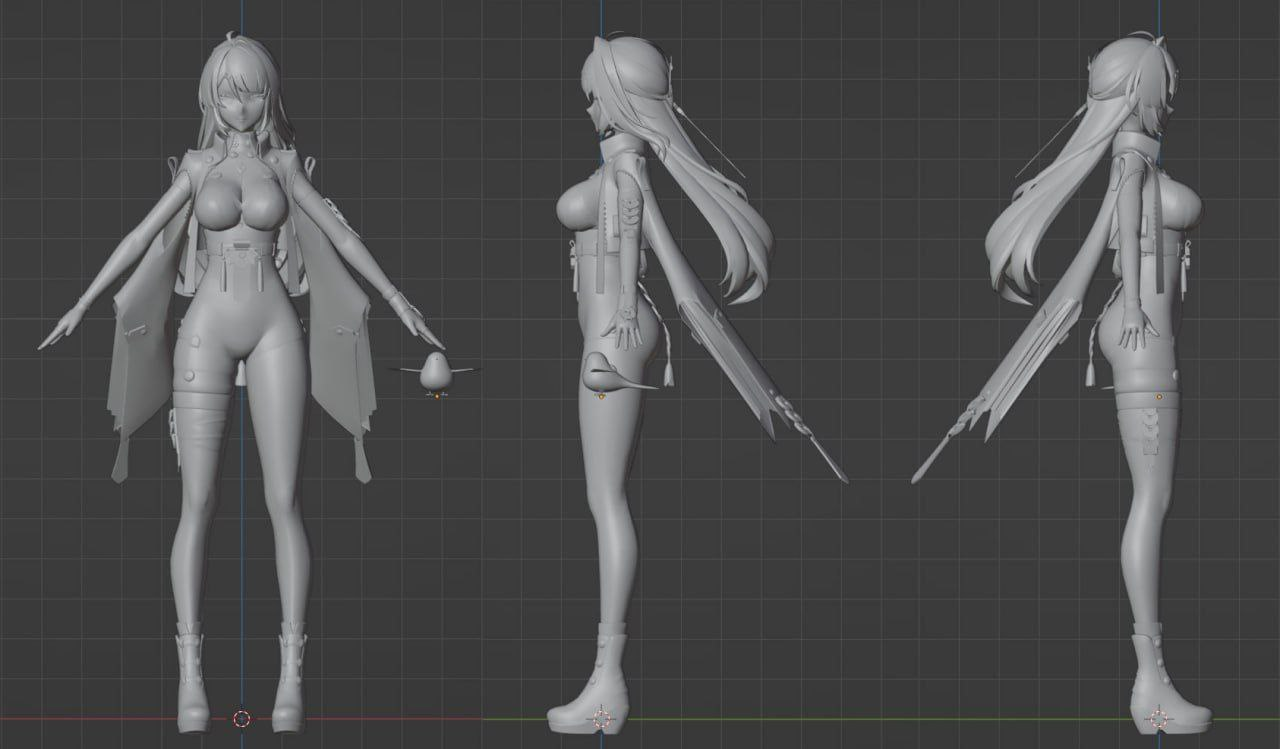Screen dimensions: 1280x749
Task: Click the 3D cursor at the middle view's boot
Action: click(x=601, y=718)
